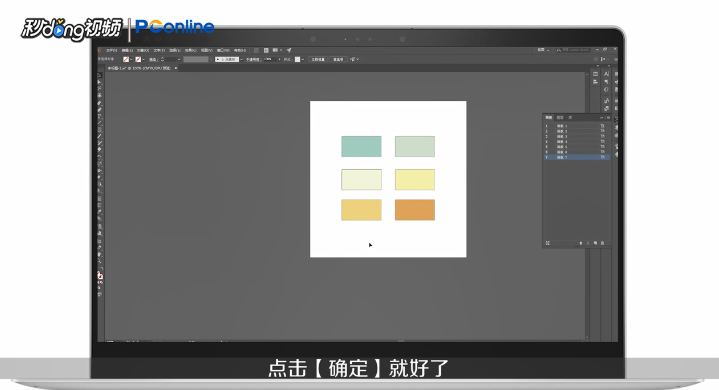Click the Fill and Stroke indicator in the toolbar
Viewport: 719px width, 390px height.
click(x=100, y=275)
